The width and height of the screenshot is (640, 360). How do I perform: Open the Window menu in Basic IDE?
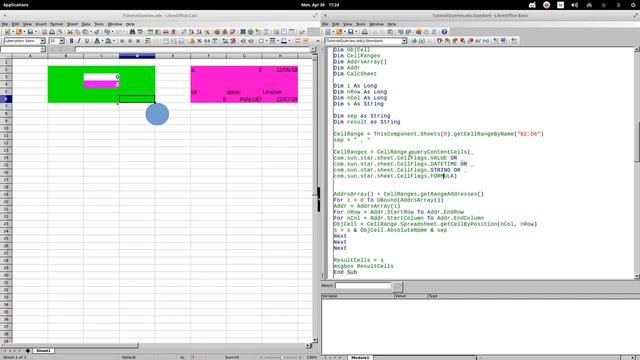[376, 24]
